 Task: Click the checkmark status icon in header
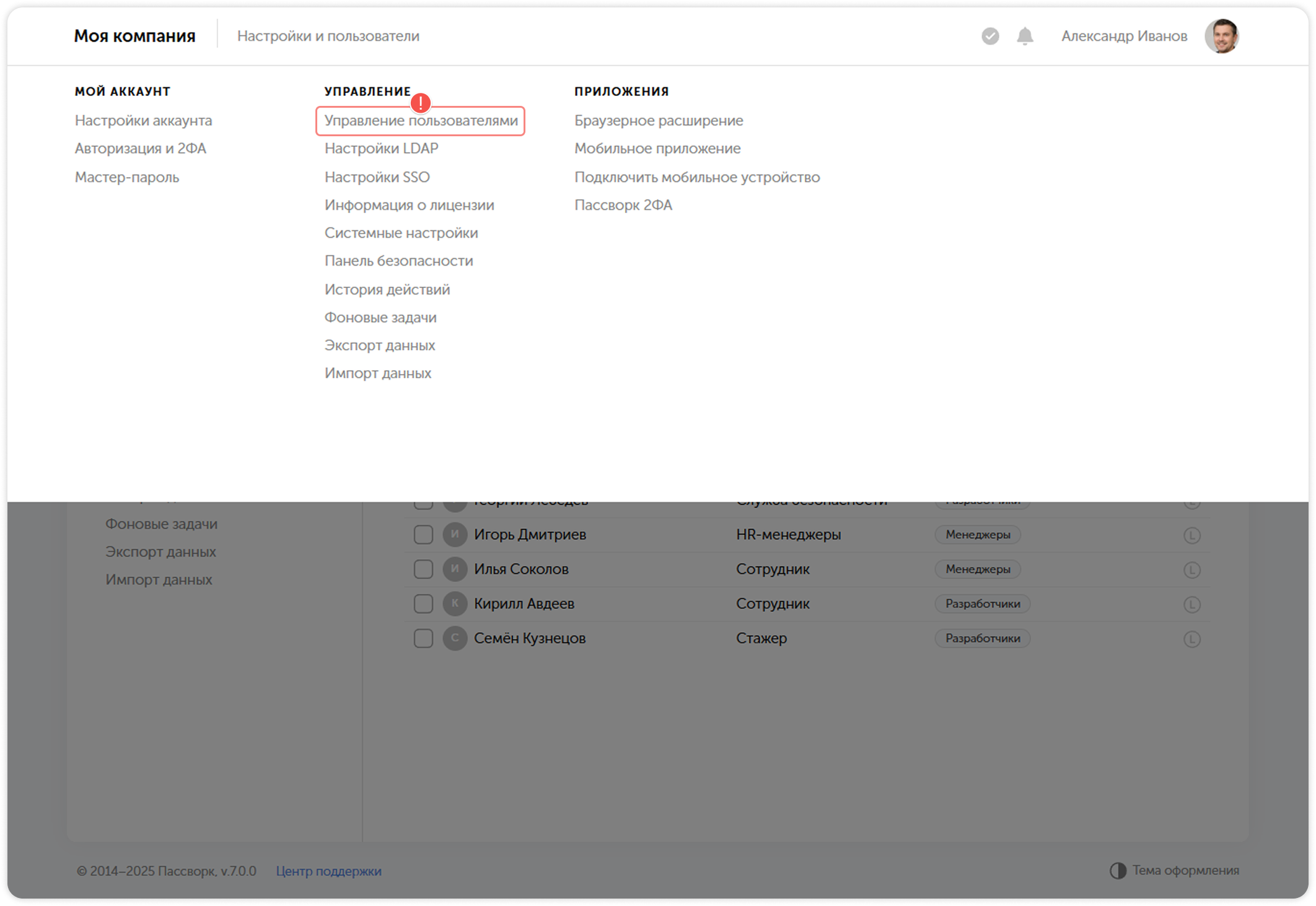(x=990, y=36)
